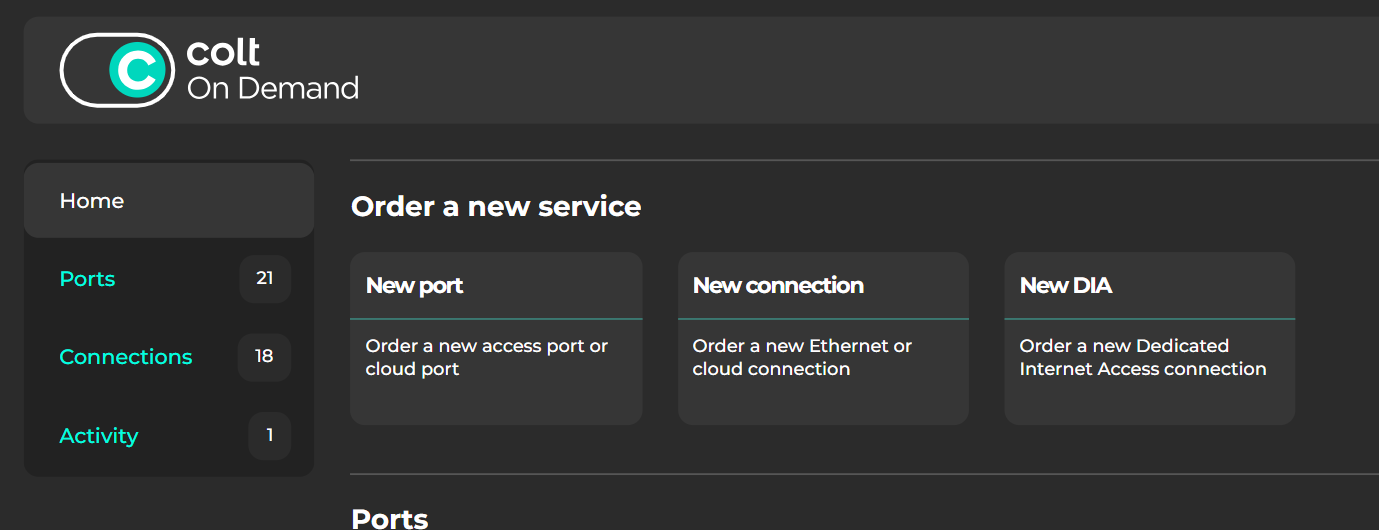Select the "New connection" card title
The width and height of the screenshot is (1379, 530).
[778, 286]
